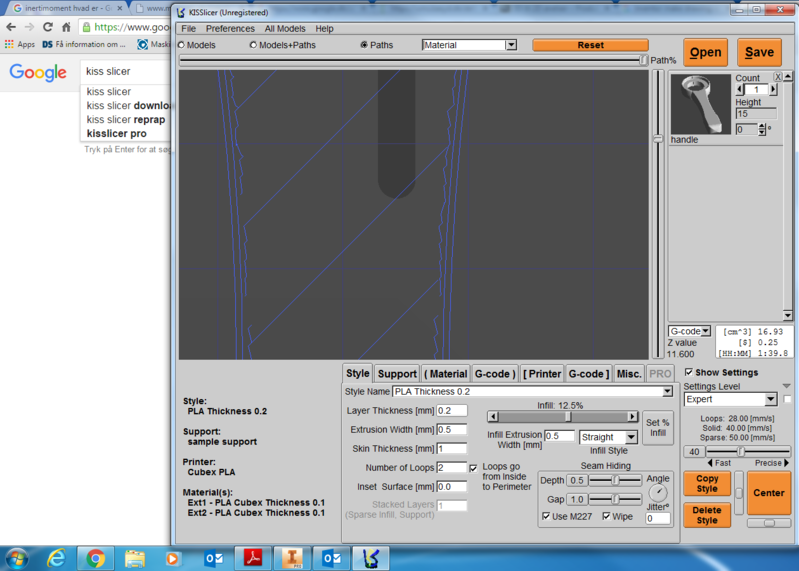Open Adobe Reader from the taskbar
The image size is (799, 571).
253,559
